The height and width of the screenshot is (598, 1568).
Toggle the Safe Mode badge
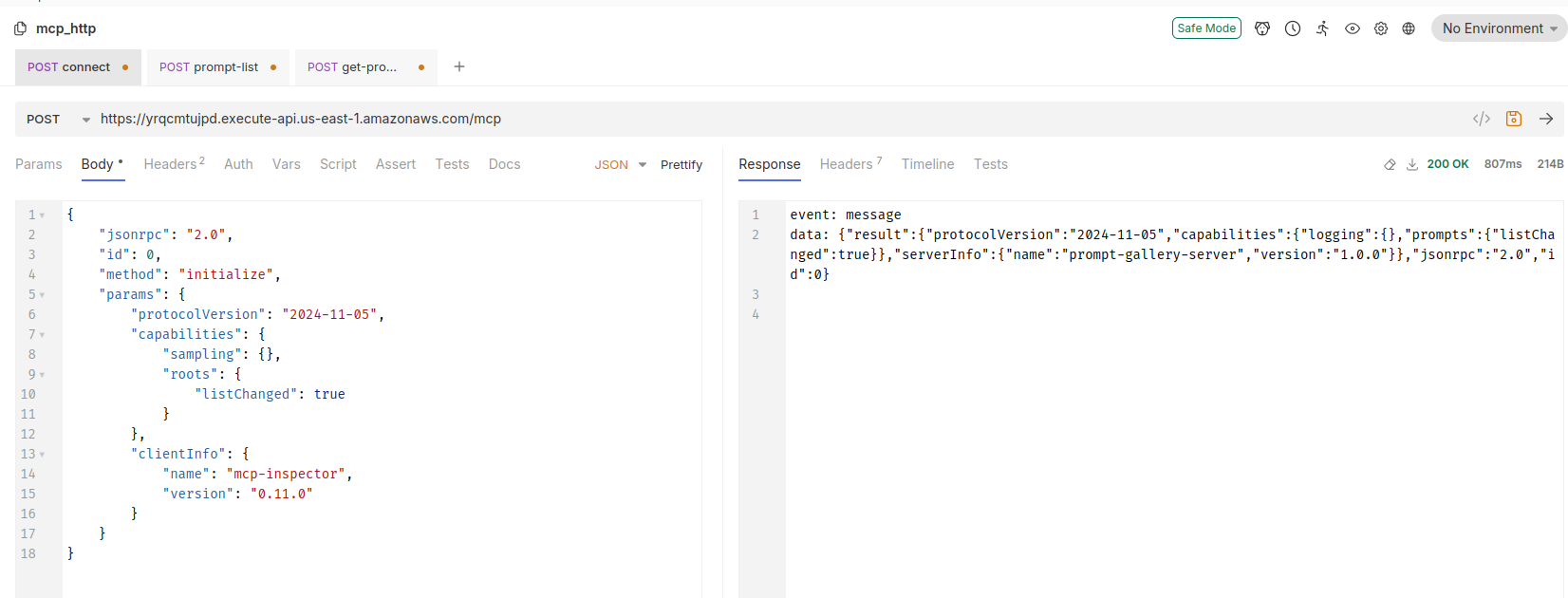1206,28
